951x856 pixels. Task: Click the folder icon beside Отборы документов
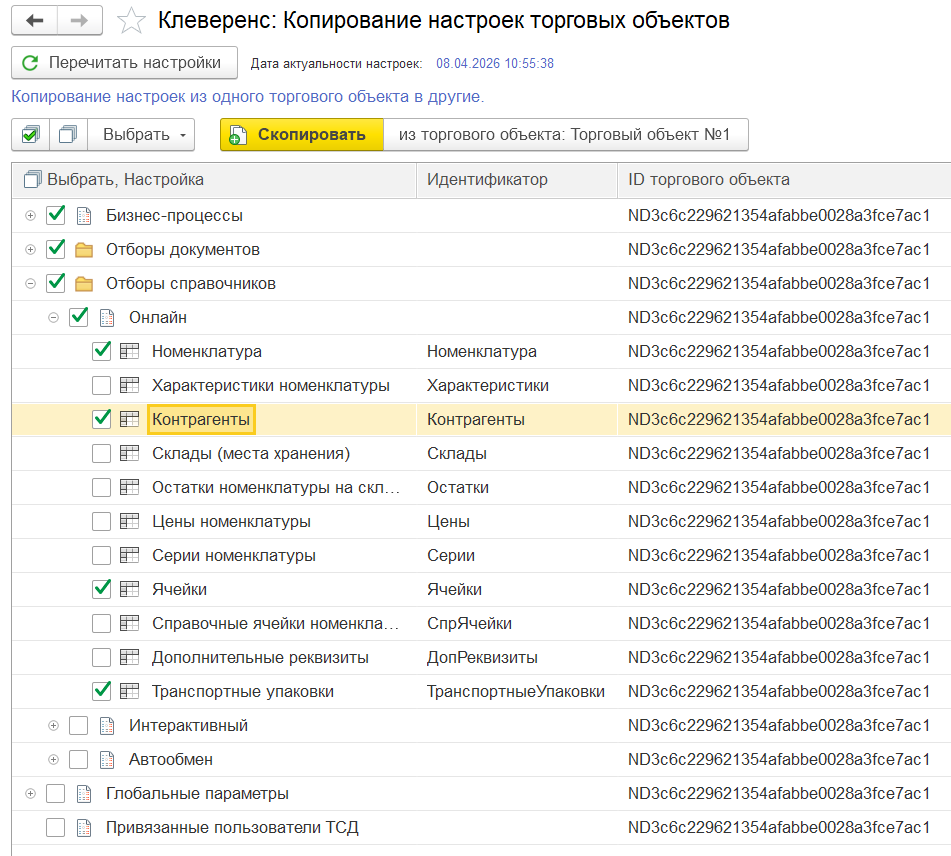pos(84,249)
